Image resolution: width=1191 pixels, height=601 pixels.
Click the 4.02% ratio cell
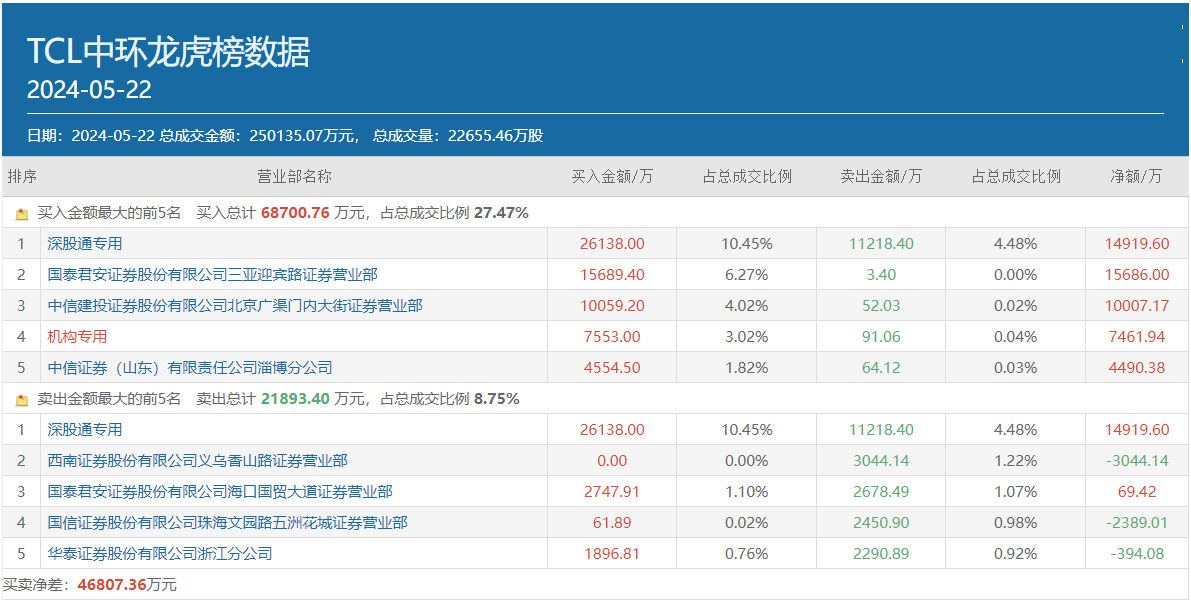[747, 305]
